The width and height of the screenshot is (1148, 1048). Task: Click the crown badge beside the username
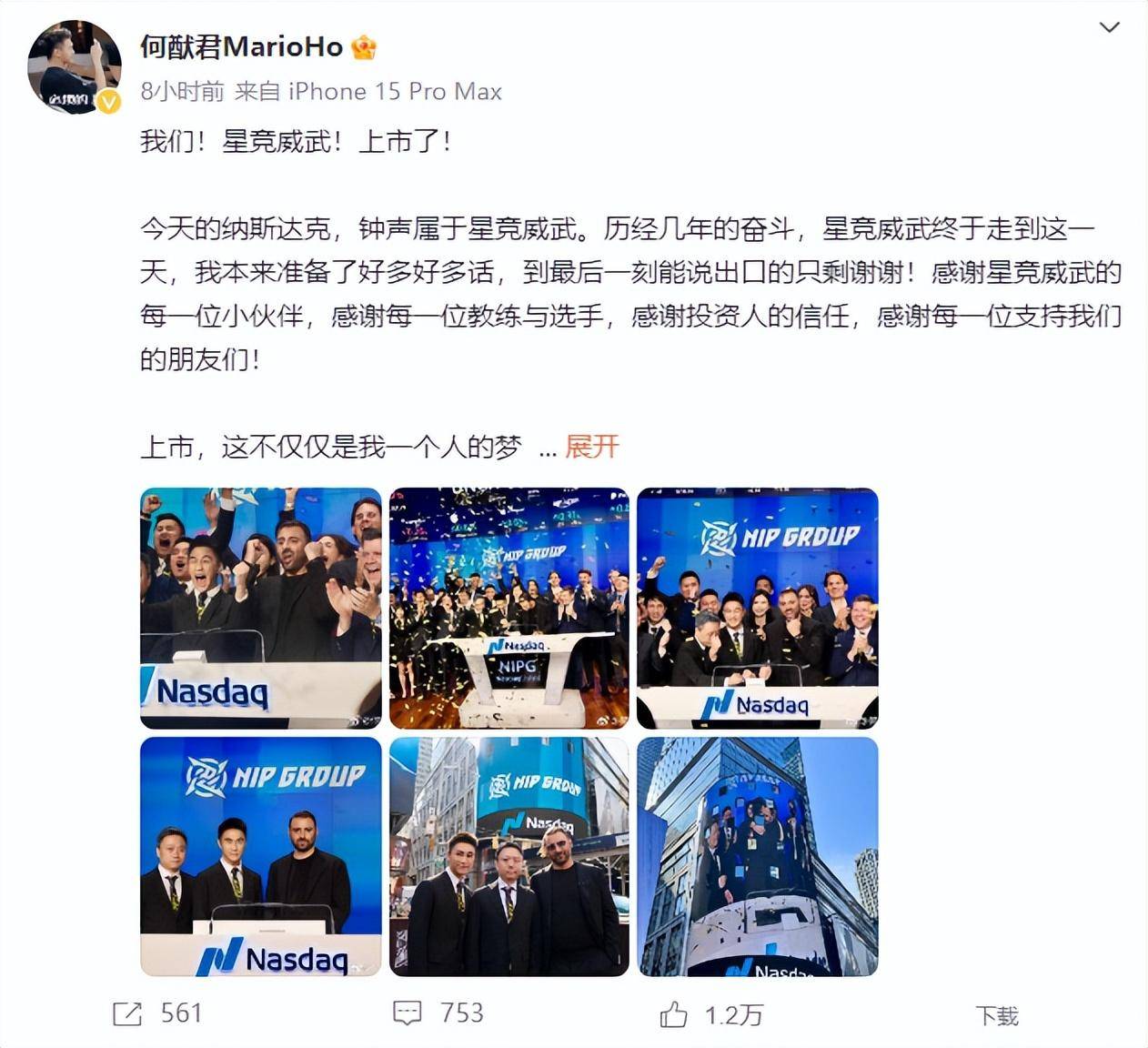click(x=364, y=47)
